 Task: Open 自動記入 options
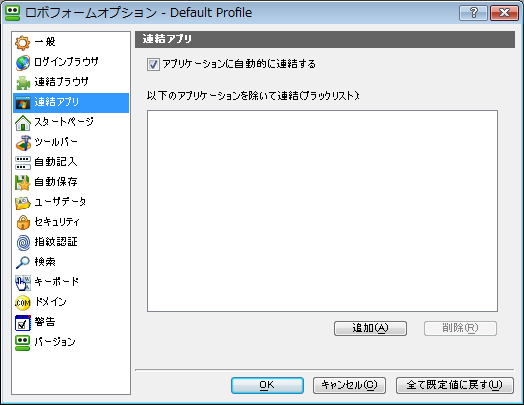pyautogui.click(x=55, y=162)
